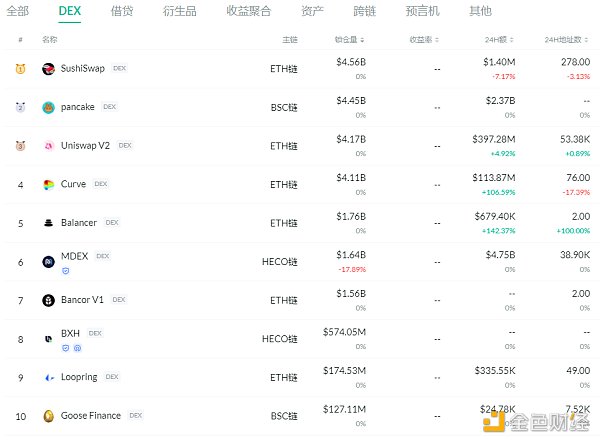The image size is (600, 443).
Task: Sort by the 锁仓量 column header
Action: pyautogui.click(x=350, y=39)
